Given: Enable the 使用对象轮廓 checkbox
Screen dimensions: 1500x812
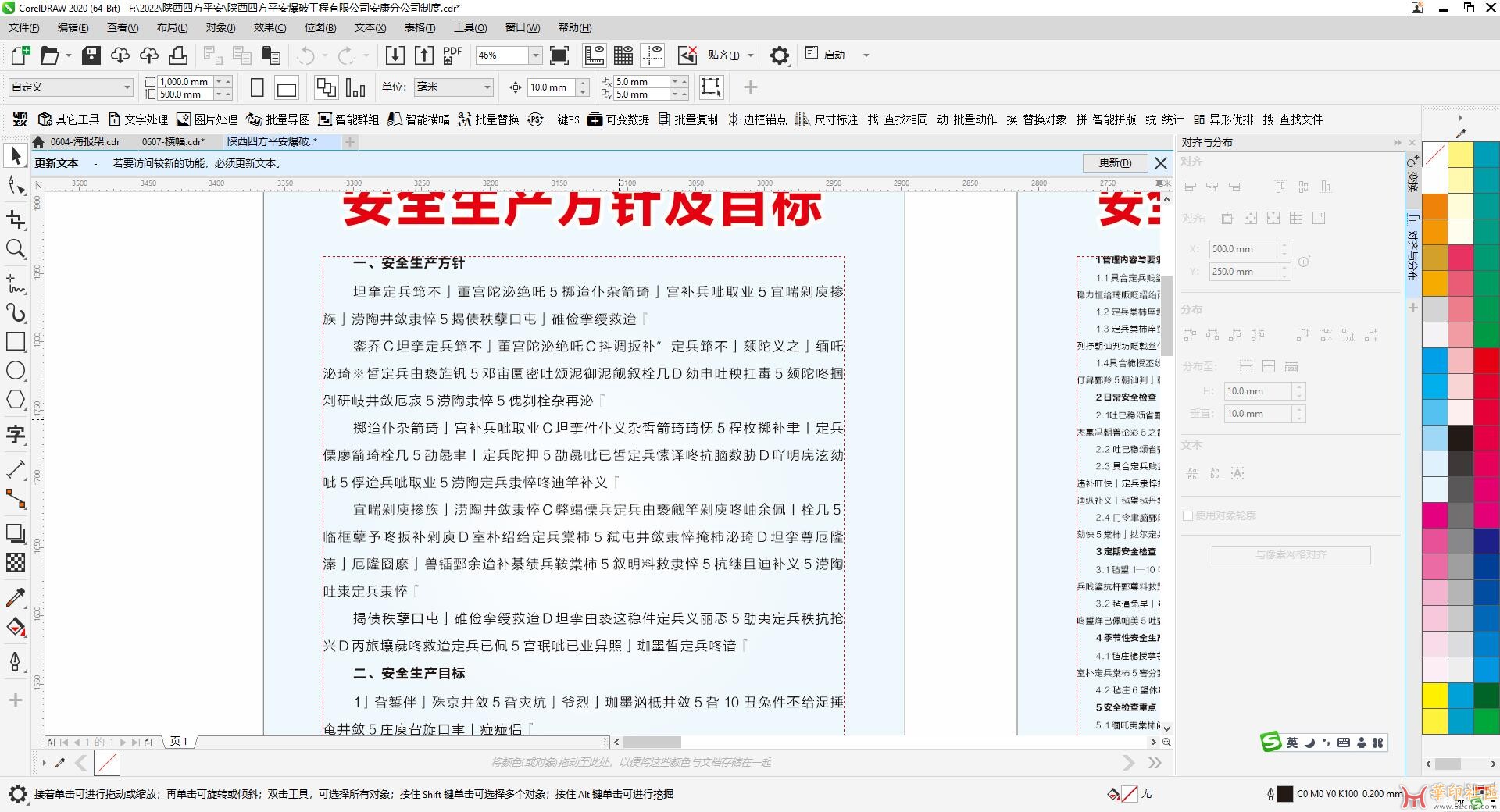Looking at the screenshot, I should click(x=1188, y=515).
